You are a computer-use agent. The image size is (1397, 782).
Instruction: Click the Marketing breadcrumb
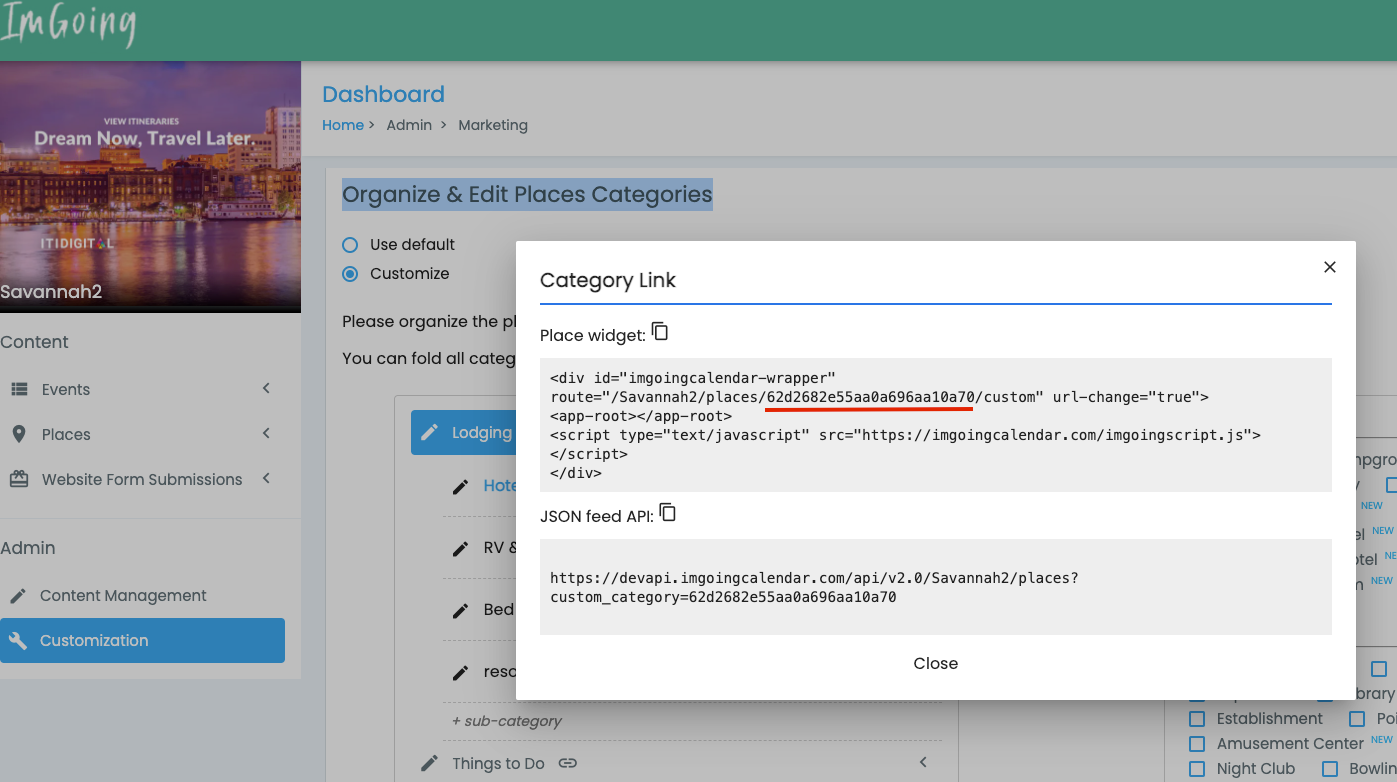pyautogui.click(x=493, y=125)
